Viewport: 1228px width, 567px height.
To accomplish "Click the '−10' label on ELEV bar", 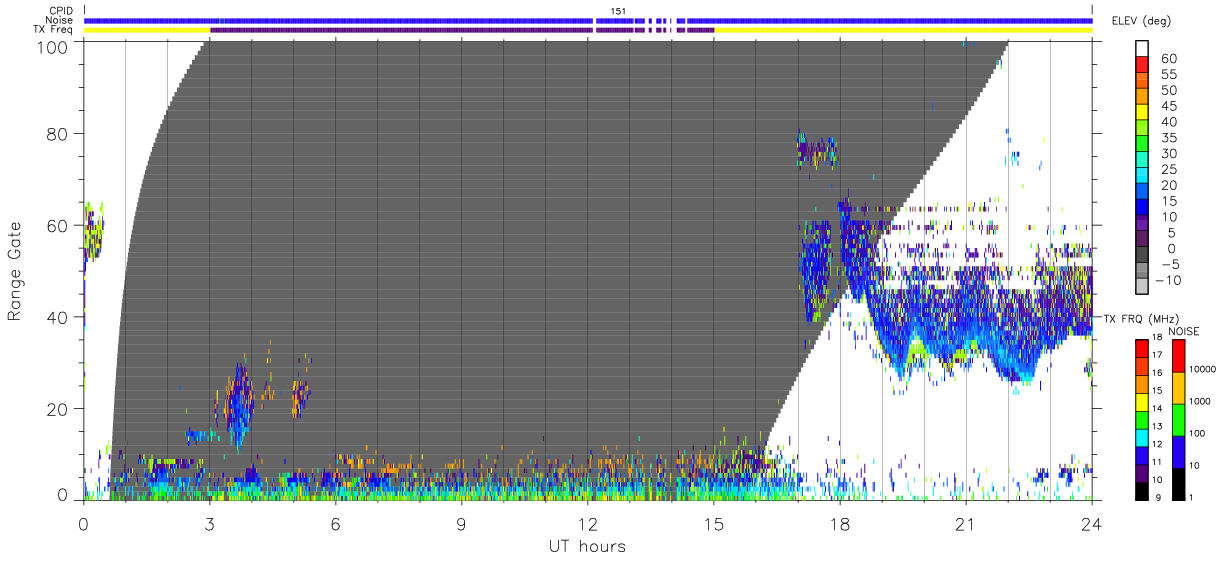I will [1171, 280].
